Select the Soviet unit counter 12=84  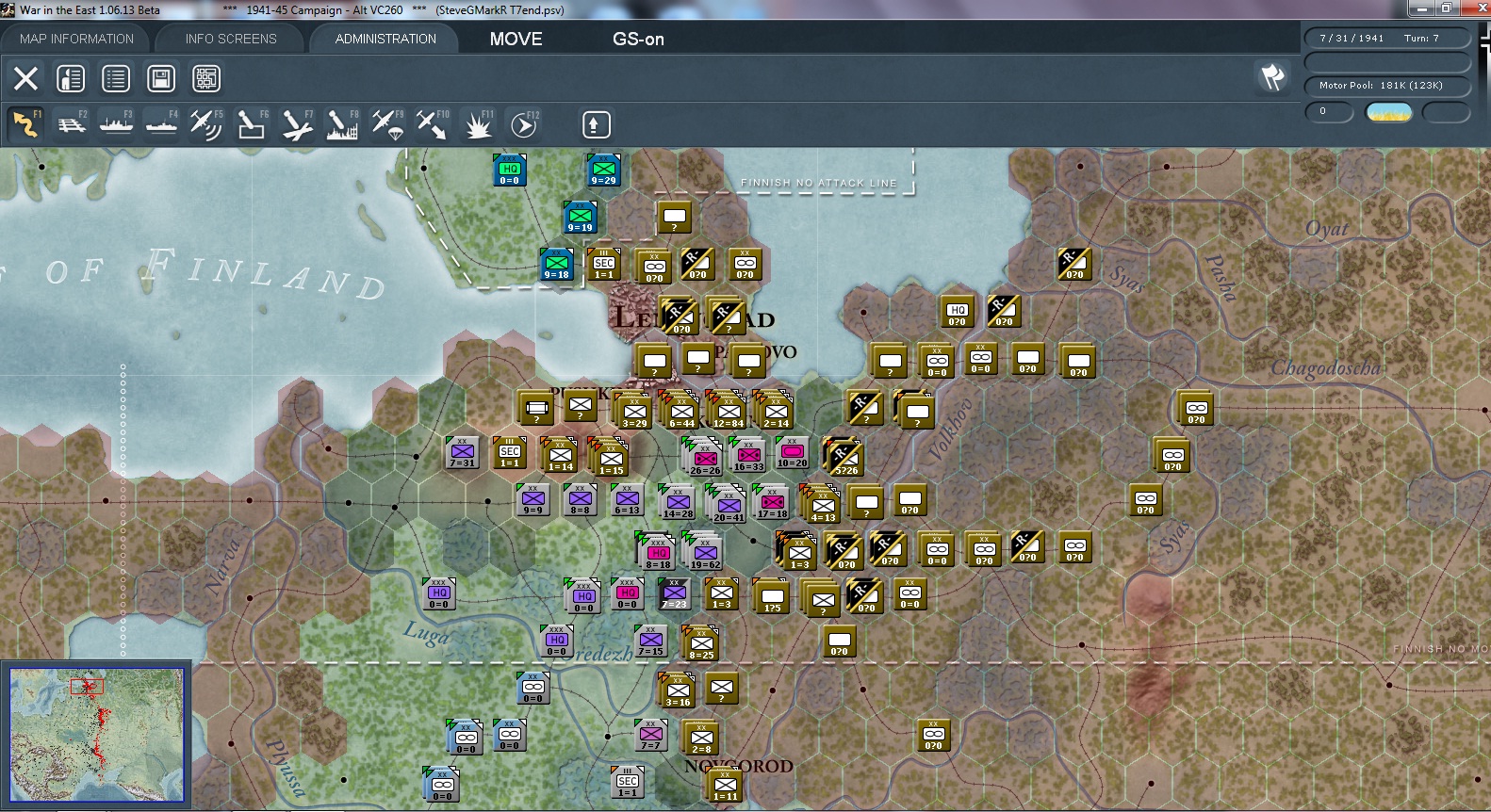tap(729, 412)
